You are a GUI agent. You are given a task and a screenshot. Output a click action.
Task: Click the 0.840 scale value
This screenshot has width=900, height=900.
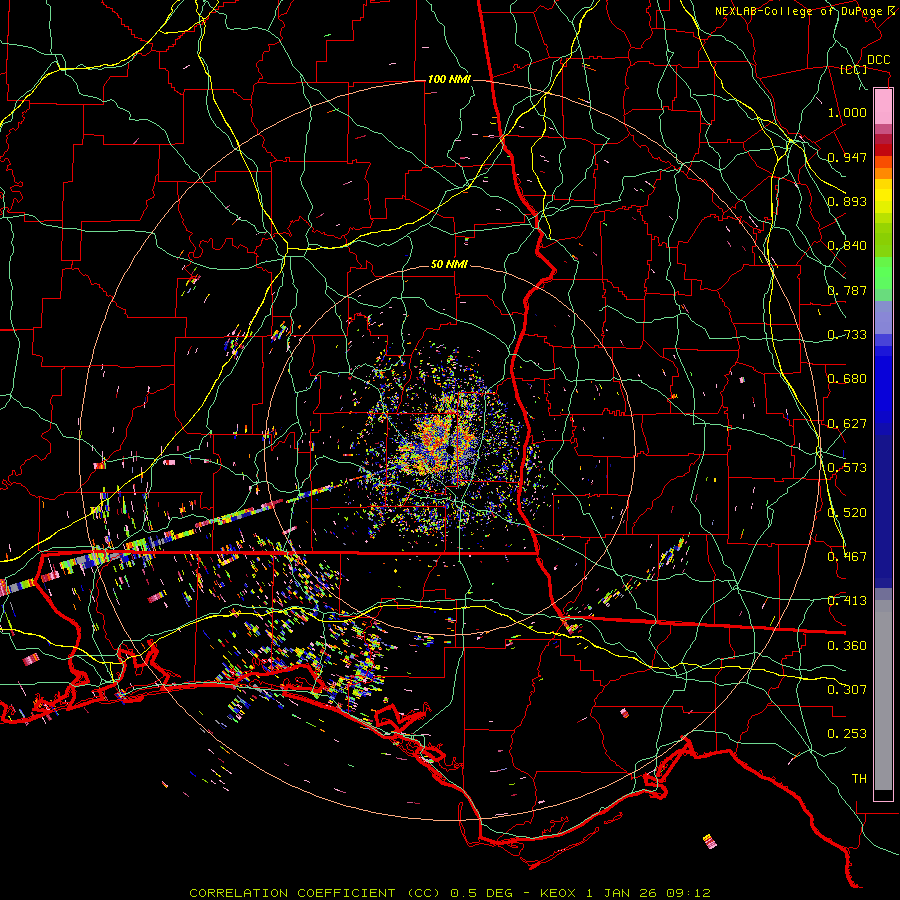click(x=847, y=246)
